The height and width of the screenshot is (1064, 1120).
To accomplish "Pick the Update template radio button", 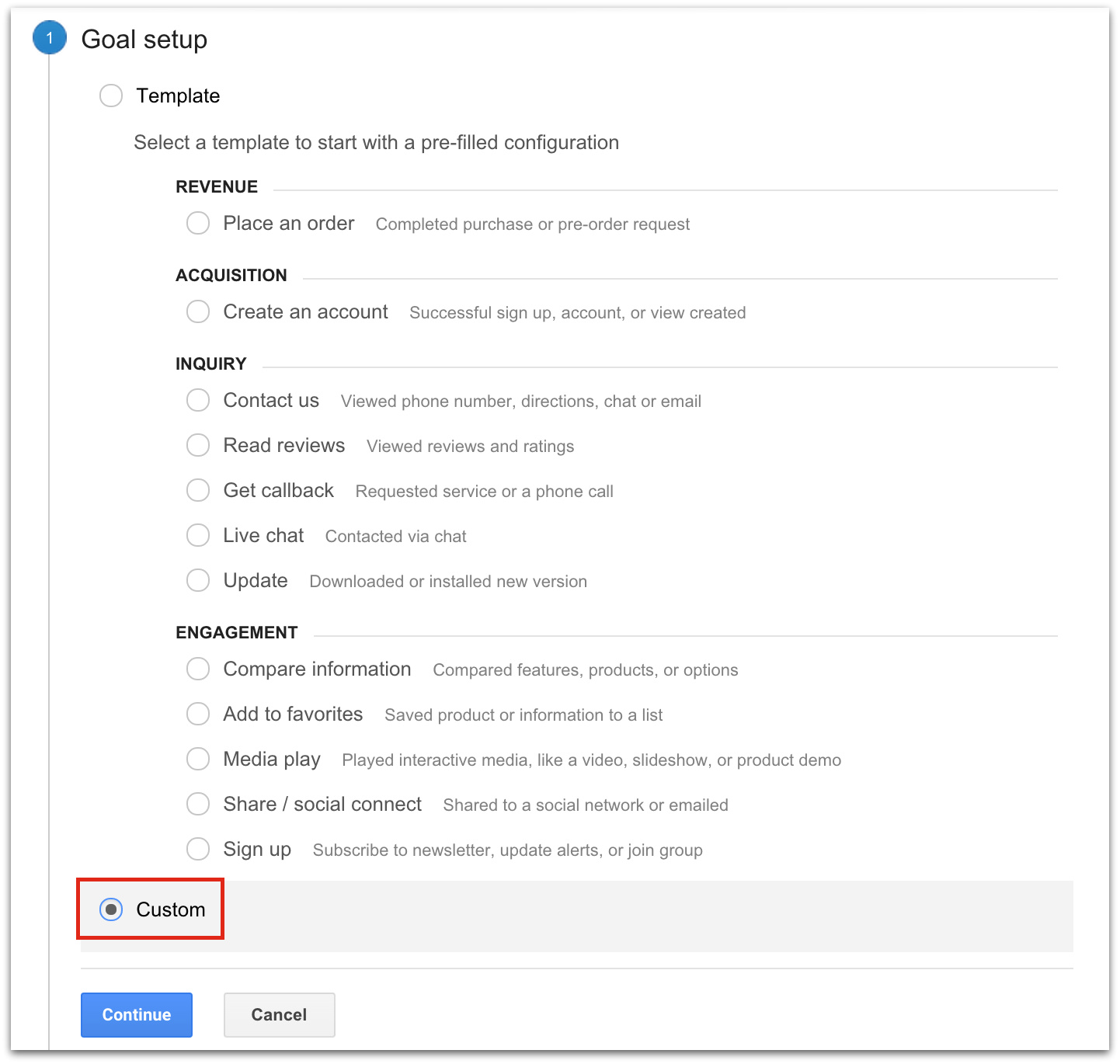I will click(198, 581).
